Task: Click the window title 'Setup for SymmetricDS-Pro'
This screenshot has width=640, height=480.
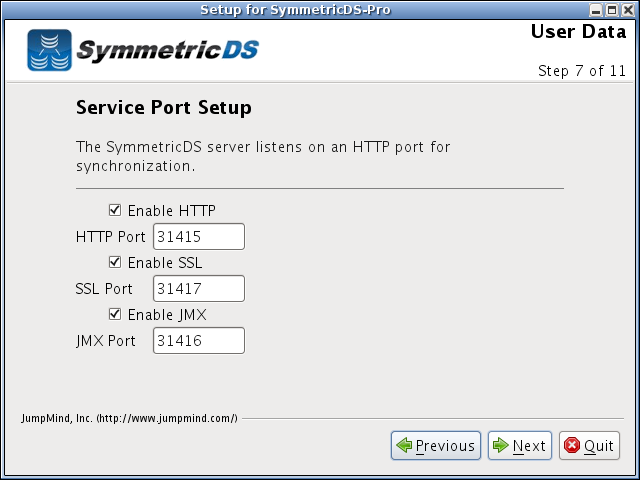Action: (296, 10)
